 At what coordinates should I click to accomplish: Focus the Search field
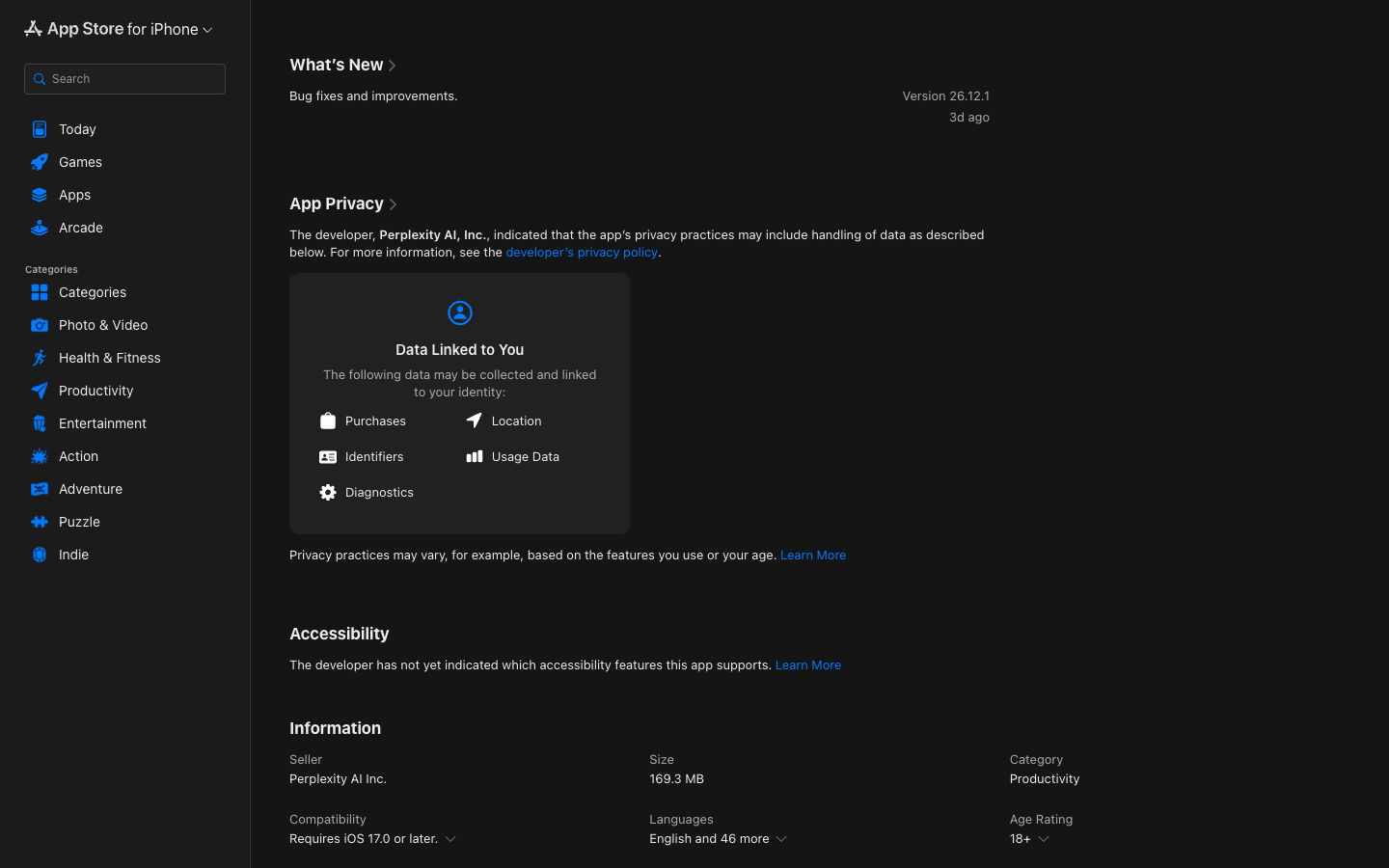[124, 79]
